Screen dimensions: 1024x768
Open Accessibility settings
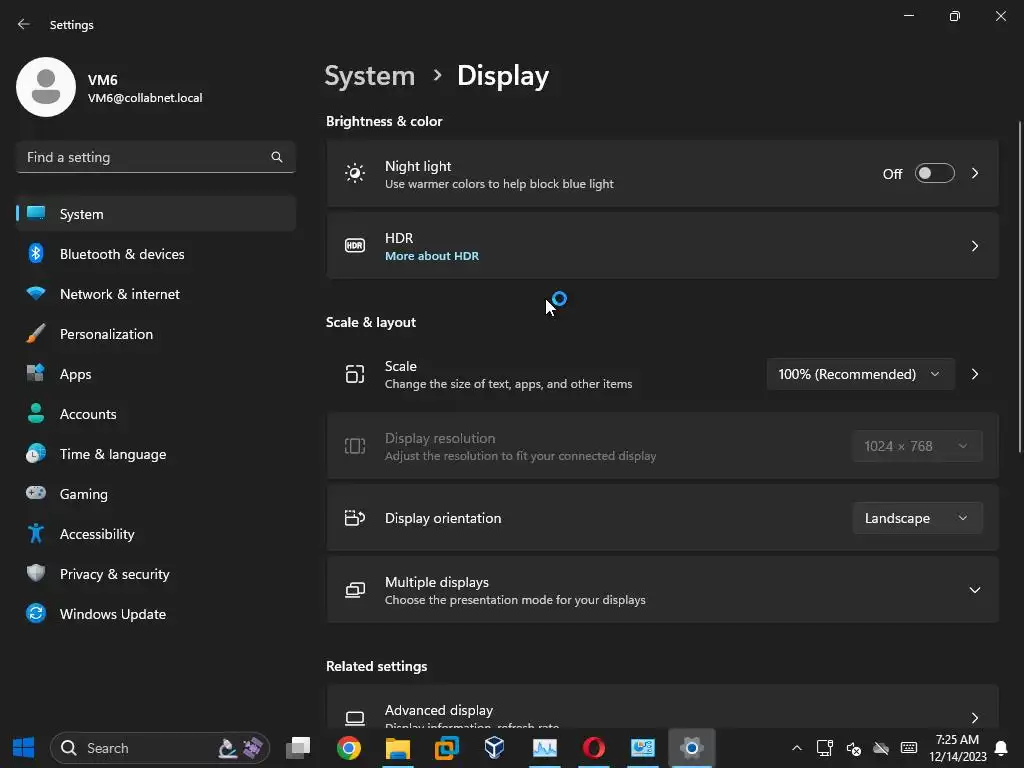pyautogui.click(x=156, y=534)
